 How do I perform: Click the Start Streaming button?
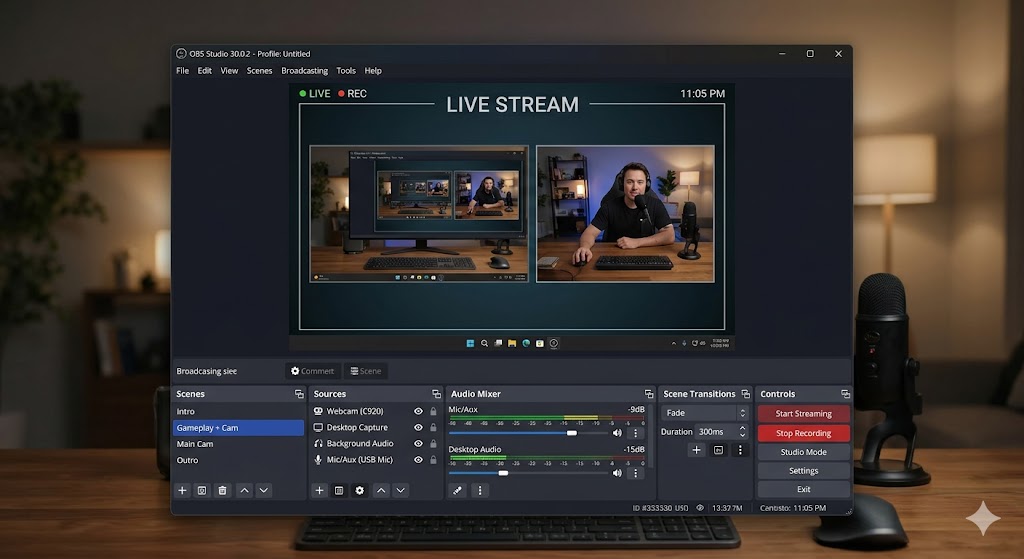click(804, 413)
